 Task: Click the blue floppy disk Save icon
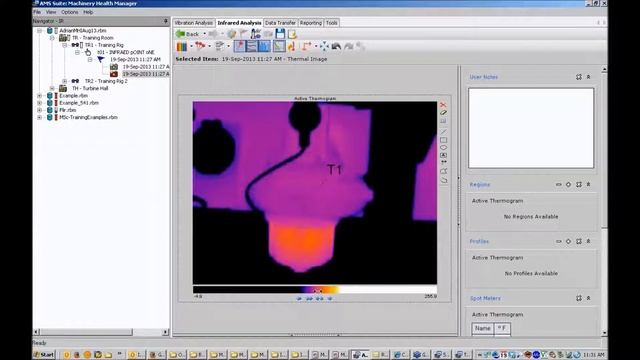click(x=280, y=34)
